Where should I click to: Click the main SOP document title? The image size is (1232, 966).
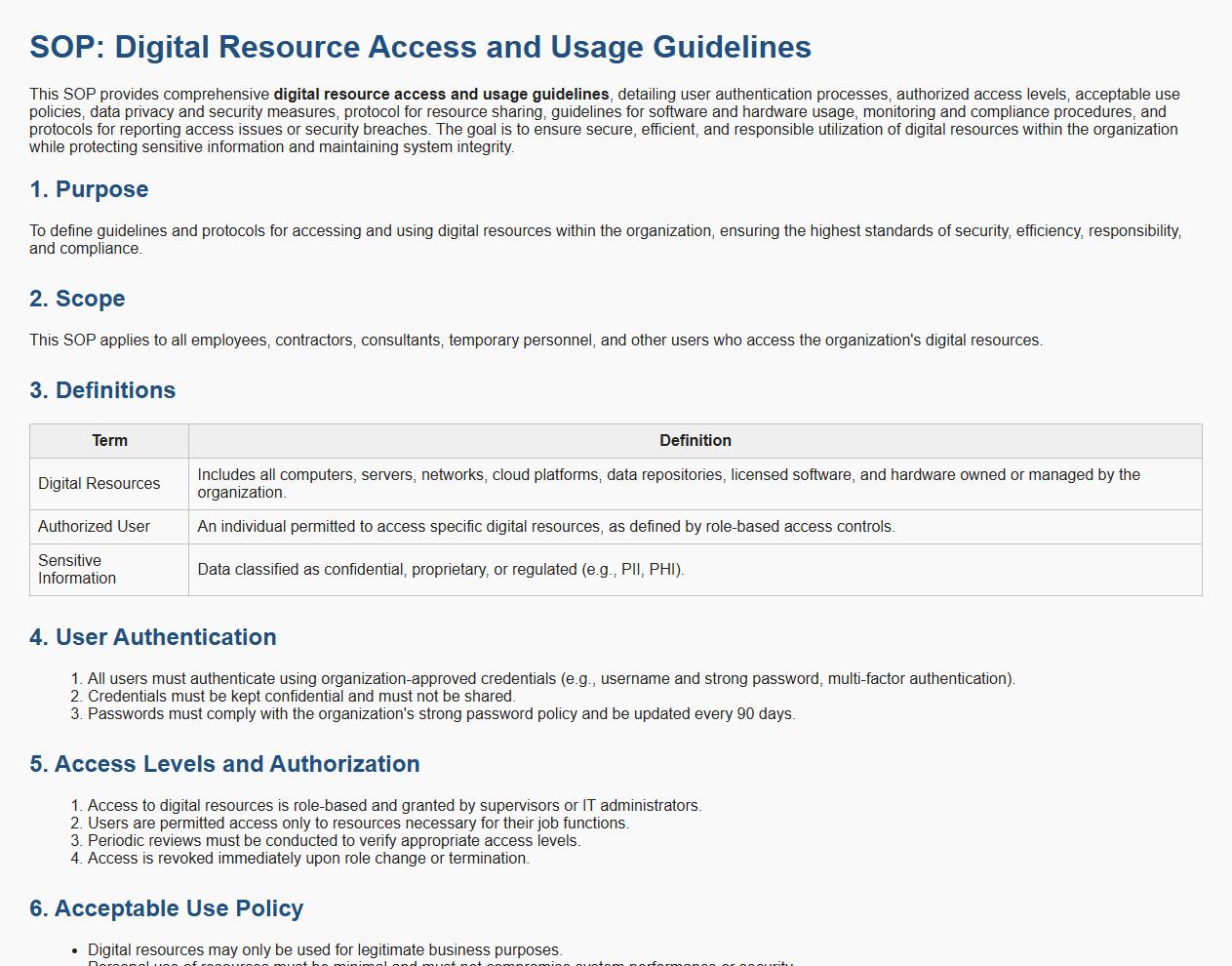coord(419,47)
